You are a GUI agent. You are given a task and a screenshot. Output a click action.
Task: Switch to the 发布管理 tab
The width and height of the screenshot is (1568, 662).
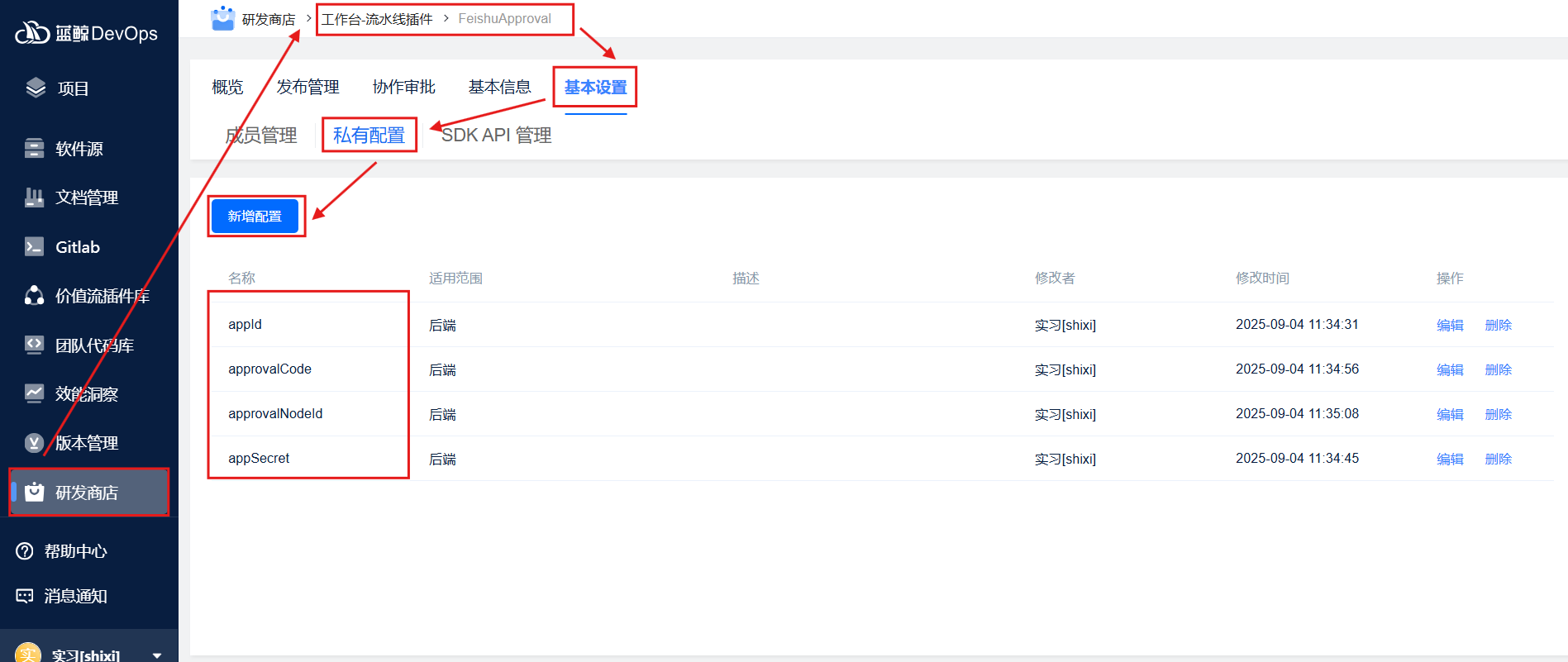[x=307, y=88]
